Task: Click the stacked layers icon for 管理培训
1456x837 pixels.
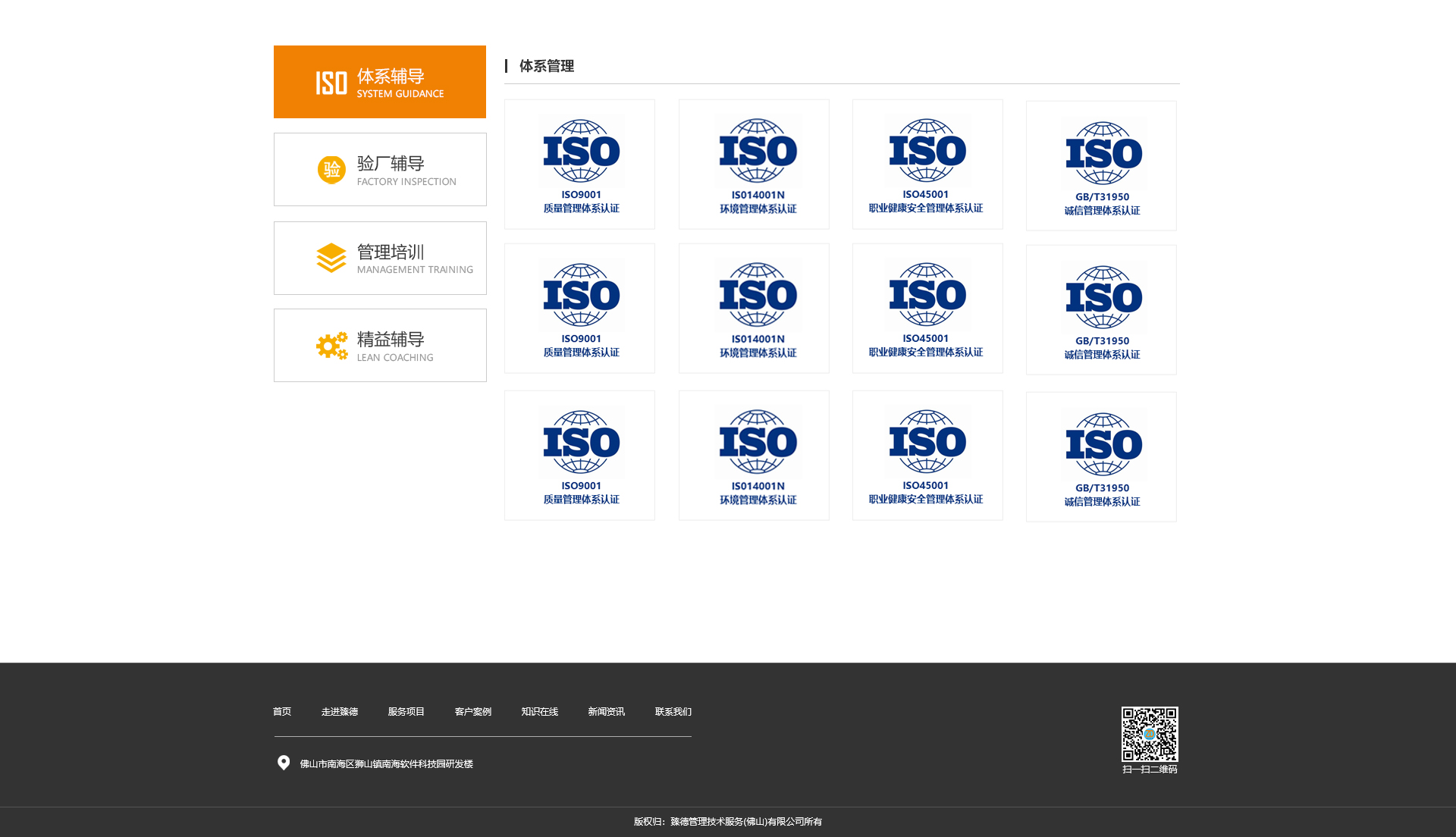Action: [331, 258]
